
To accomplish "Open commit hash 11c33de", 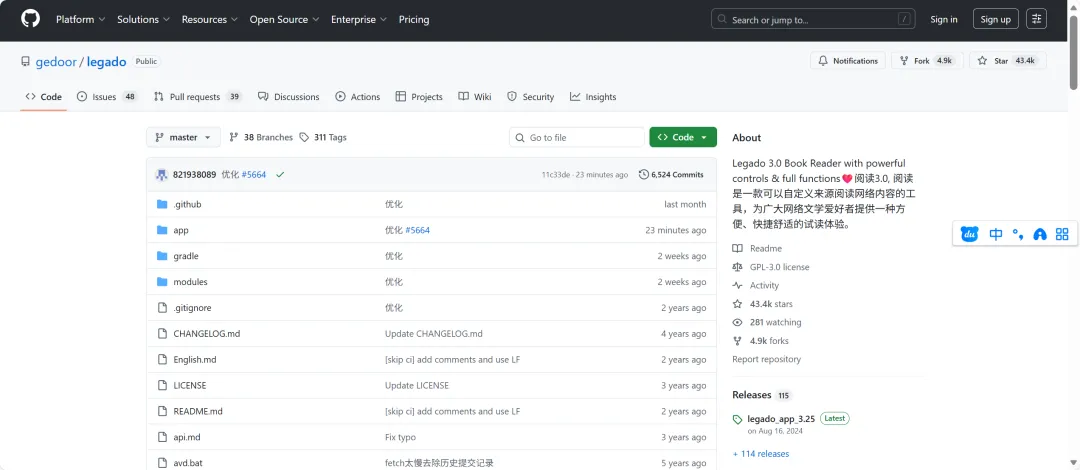I will (x=556, y=174).
